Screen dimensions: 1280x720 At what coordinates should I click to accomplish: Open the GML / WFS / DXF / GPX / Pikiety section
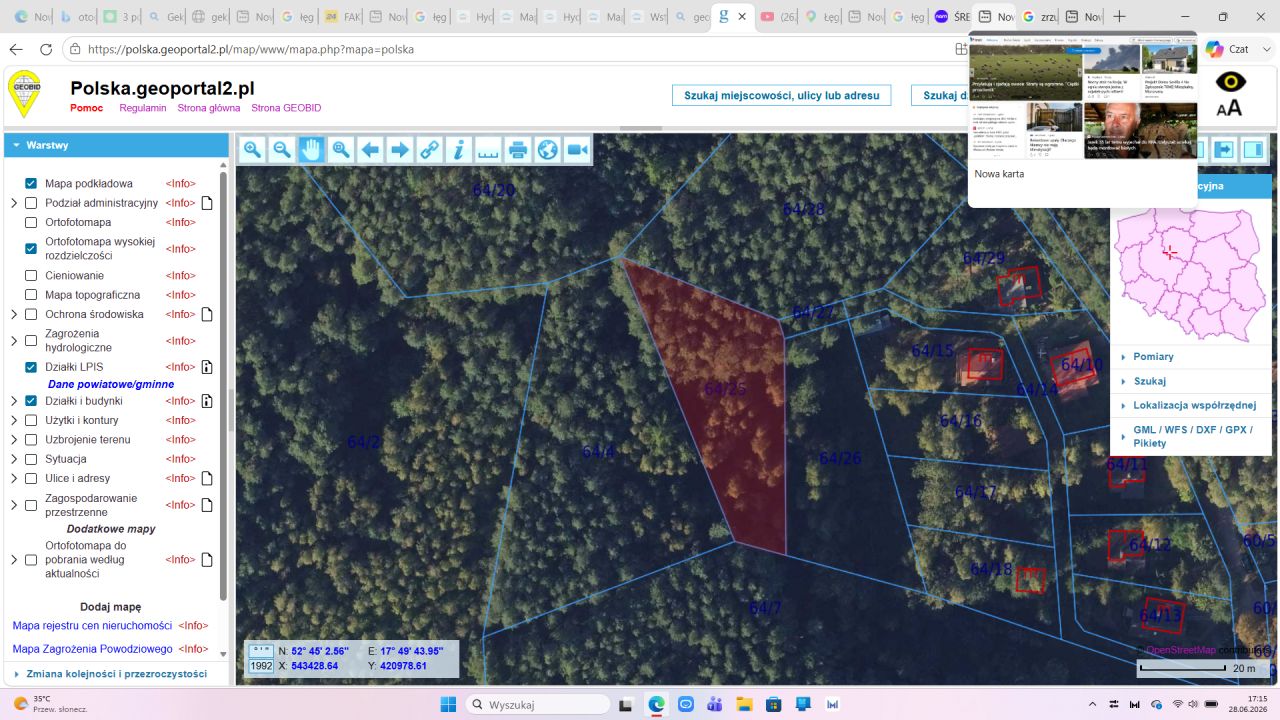[1190, 436]
